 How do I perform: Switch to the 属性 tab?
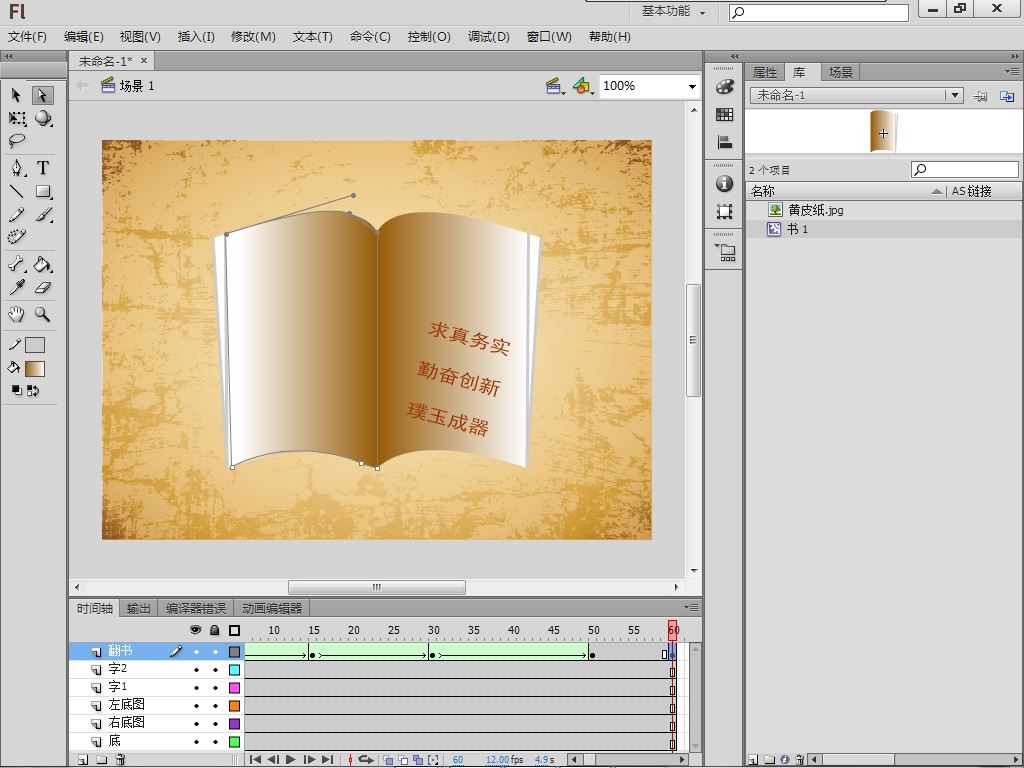(x=765, y=72)
